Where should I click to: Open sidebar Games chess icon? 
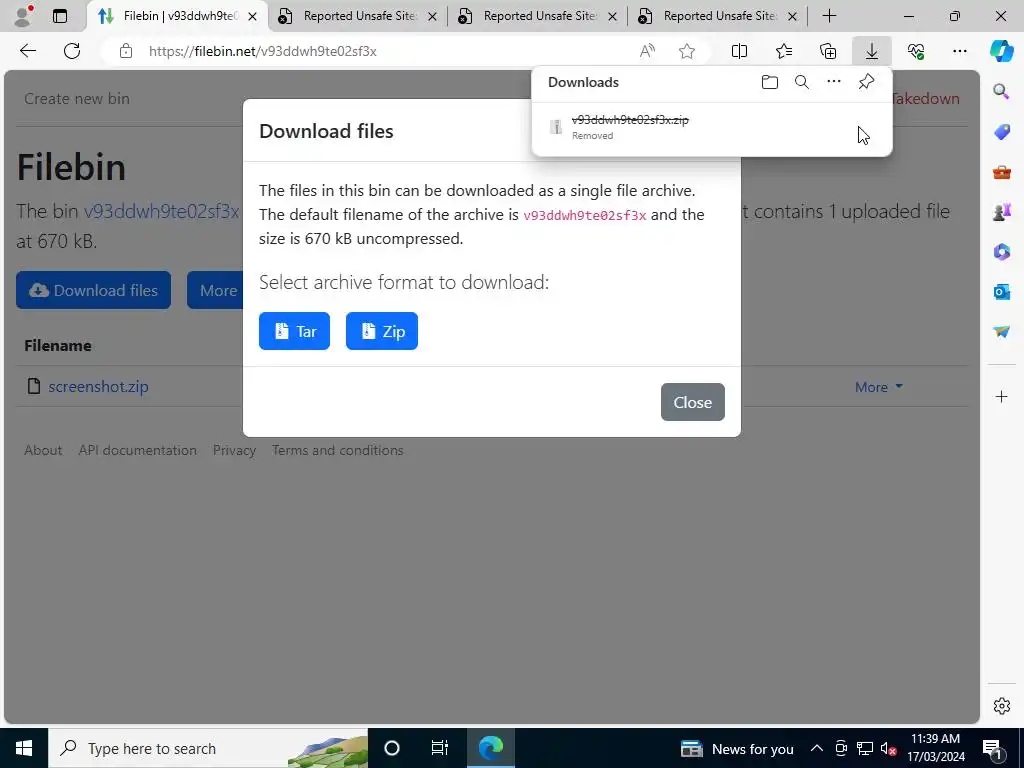pos(1001,212)
